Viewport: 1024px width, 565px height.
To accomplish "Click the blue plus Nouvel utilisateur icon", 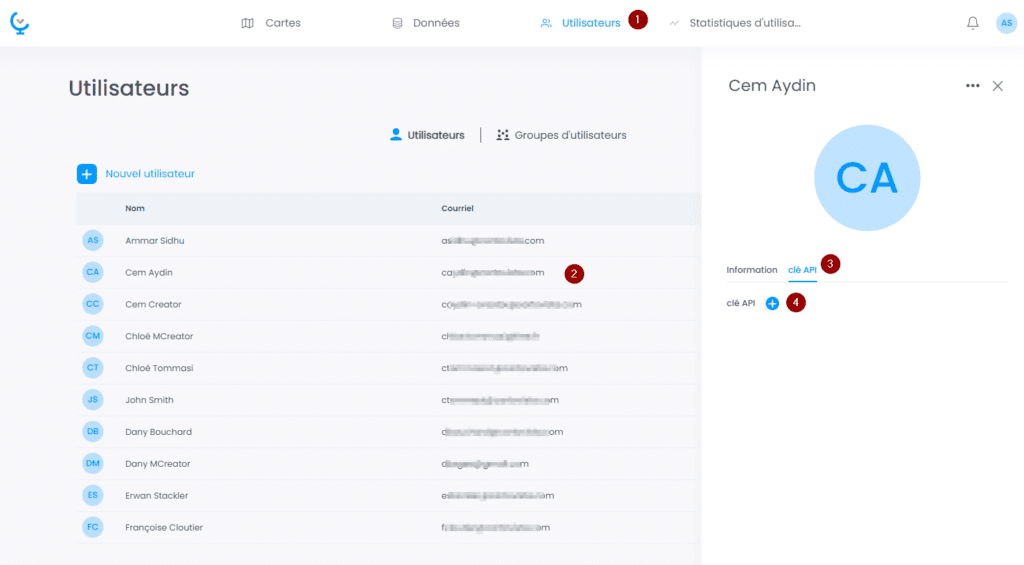I will pos(87,174).
